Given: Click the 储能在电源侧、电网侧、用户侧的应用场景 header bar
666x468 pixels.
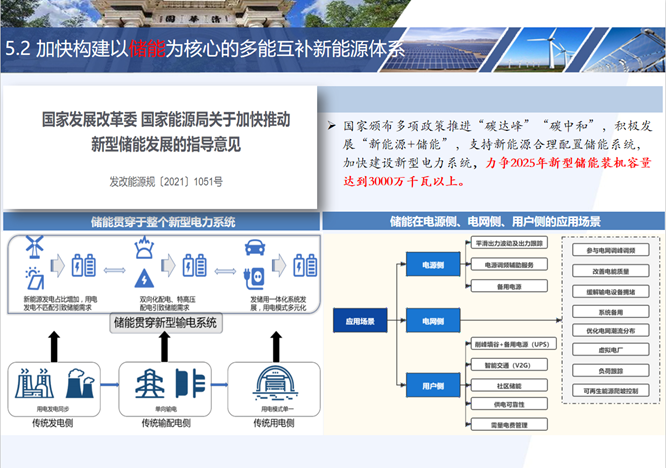Looking at the screenshot, I should (495, 221).
